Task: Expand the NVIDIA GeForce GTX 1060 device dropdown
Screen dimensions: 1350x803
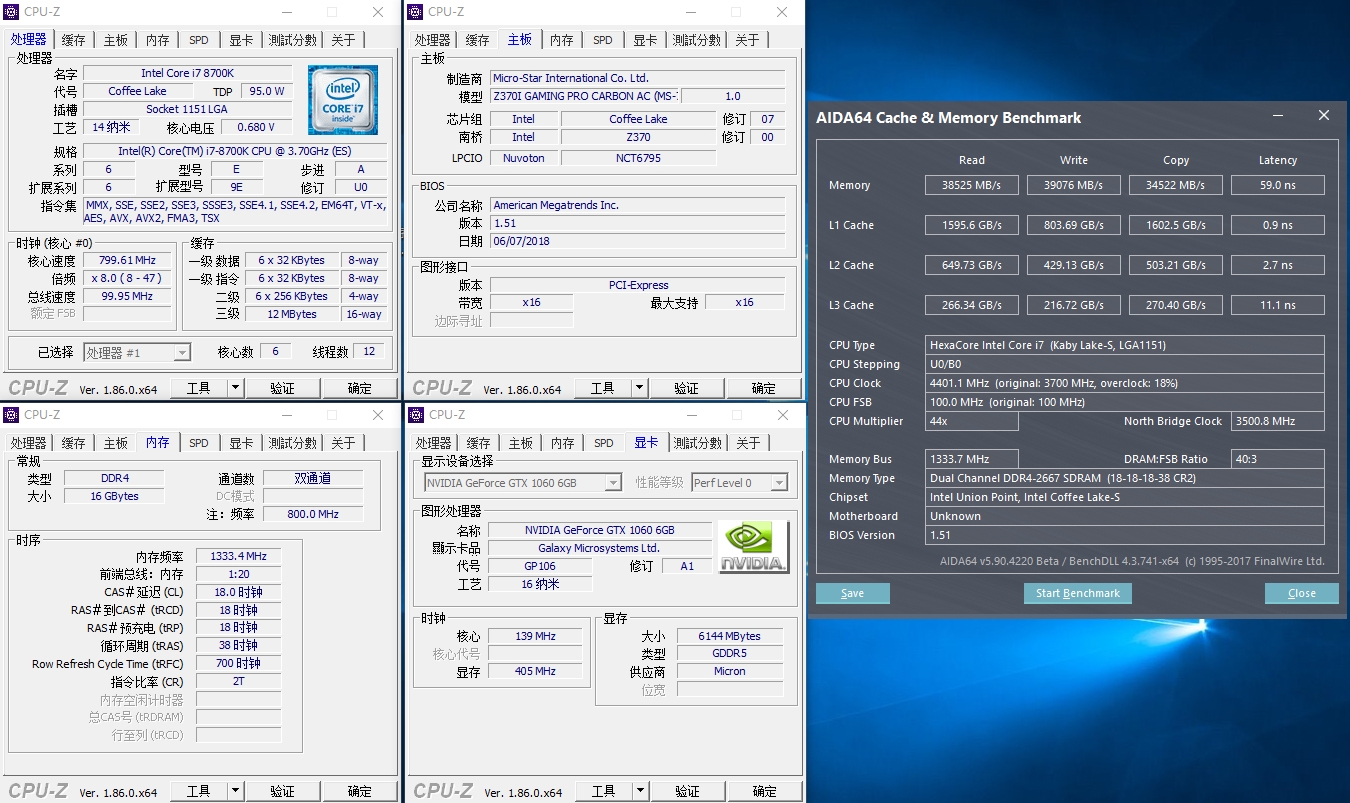Action: tap(613, 483)
